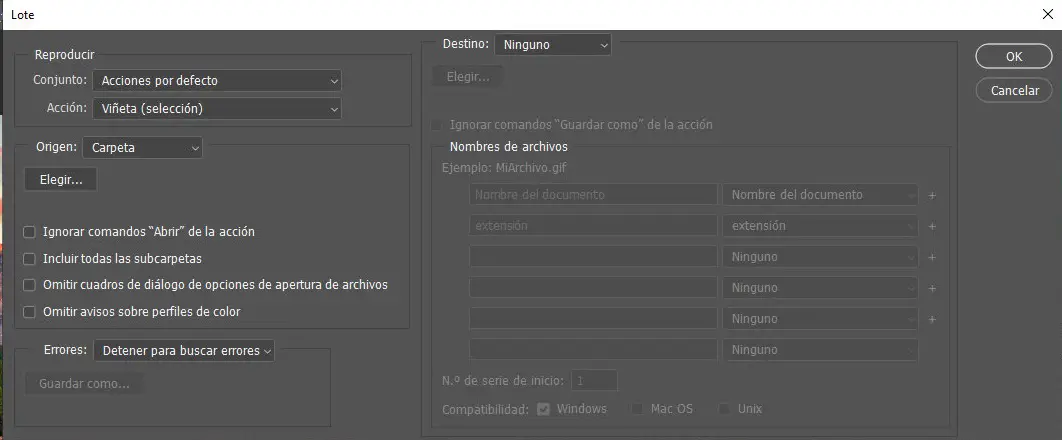Open the Origen dropdown set to Carpeta
The height and width of the screenshot is (440, 1062).
click(142, 148)
